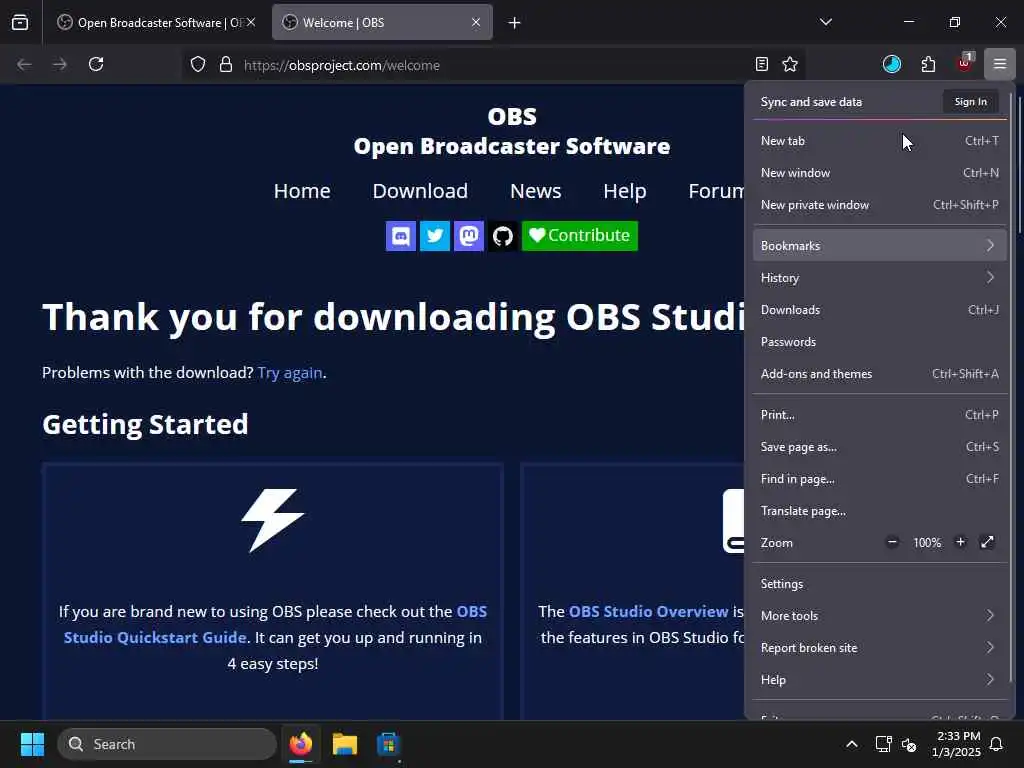Reload the current page
The height and width of the screenshot is (768, 1024).
96,64
